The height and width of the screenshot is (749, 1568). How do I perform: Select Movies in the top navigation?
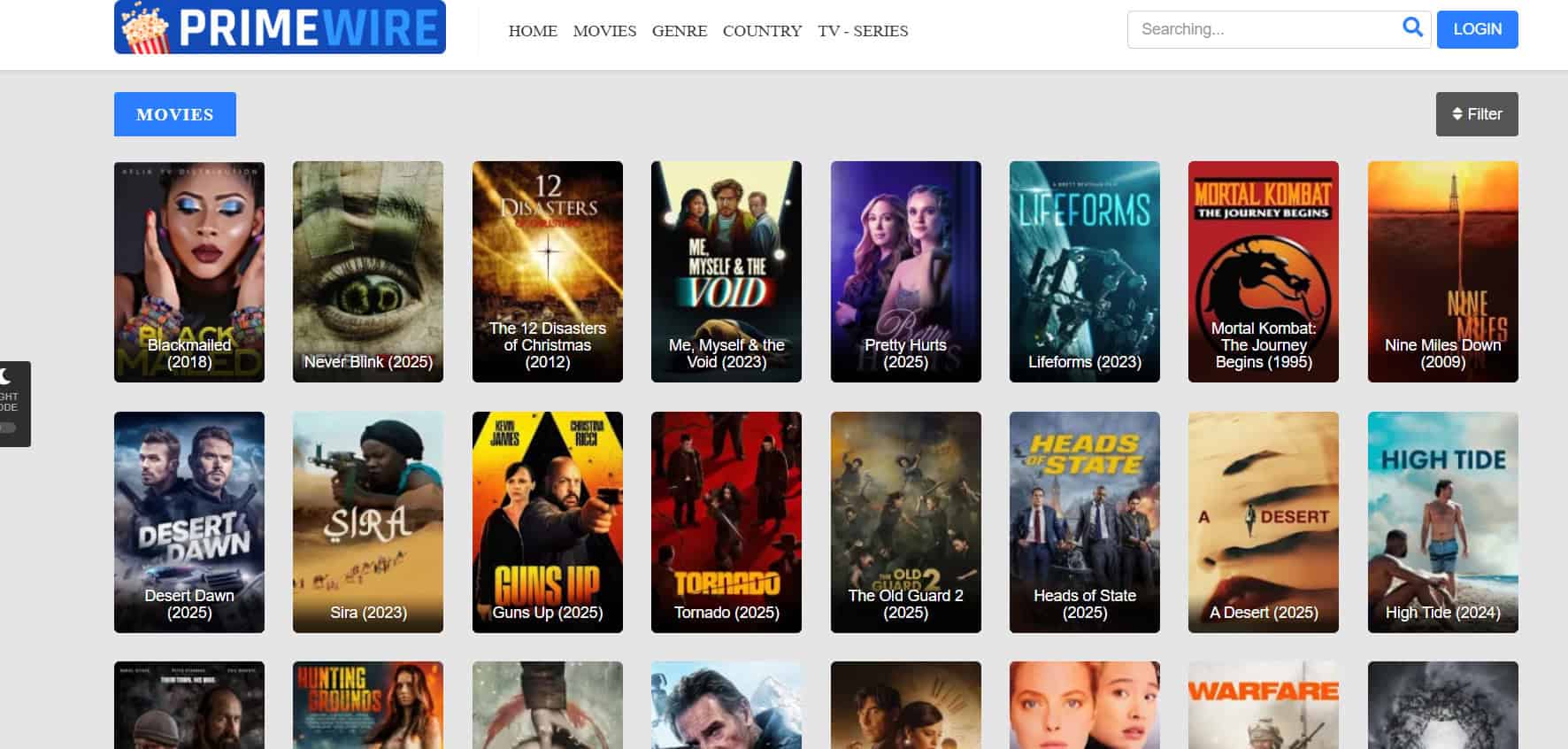click(x=604, y=31)
